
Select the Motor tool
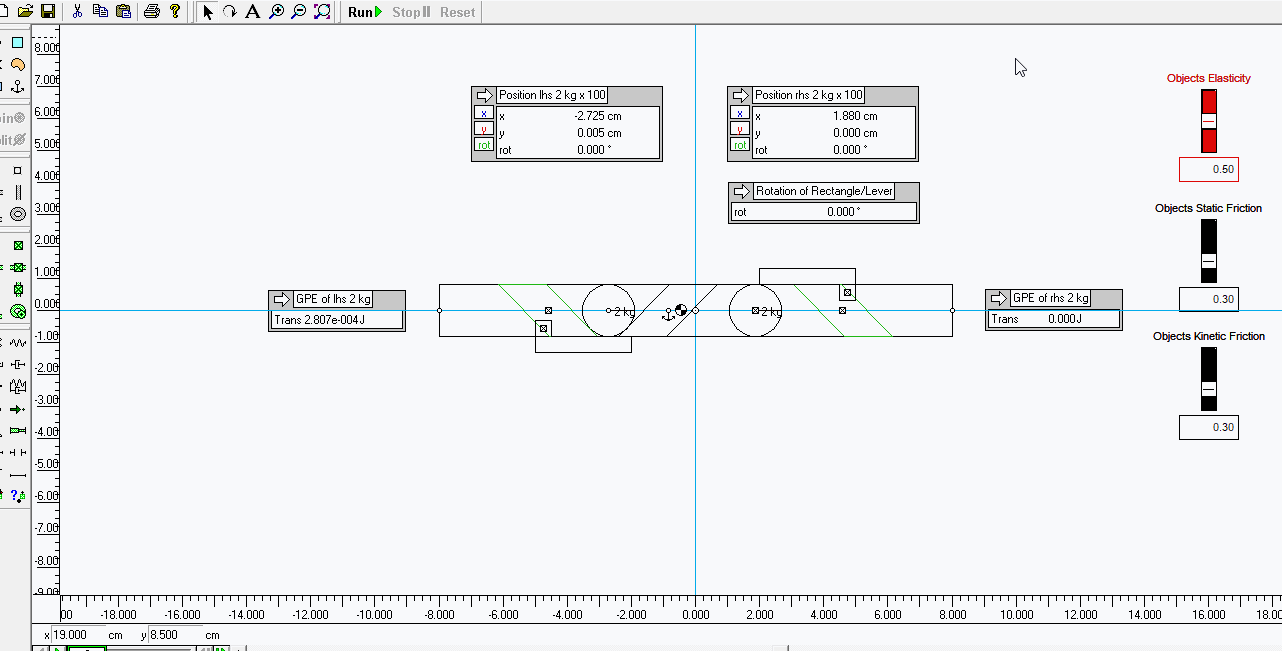18,311
